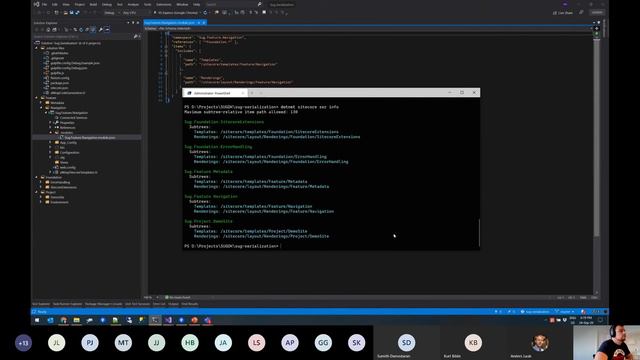Open the File menu in Visual Studio
640x360 pixels.
[x=44, y=4]
